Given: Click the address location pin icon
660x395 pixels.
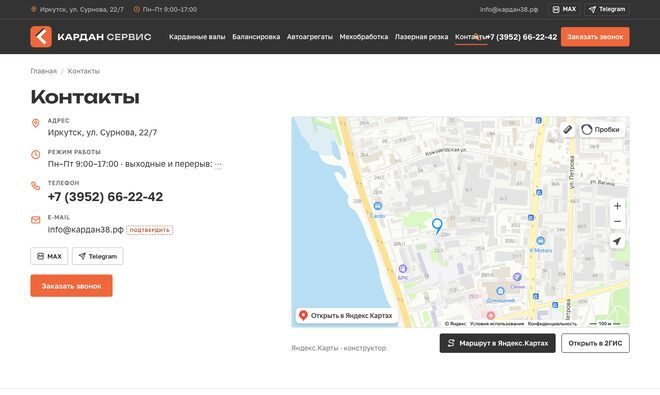Looking at the screenshot, I should click(x=36, y=123).
